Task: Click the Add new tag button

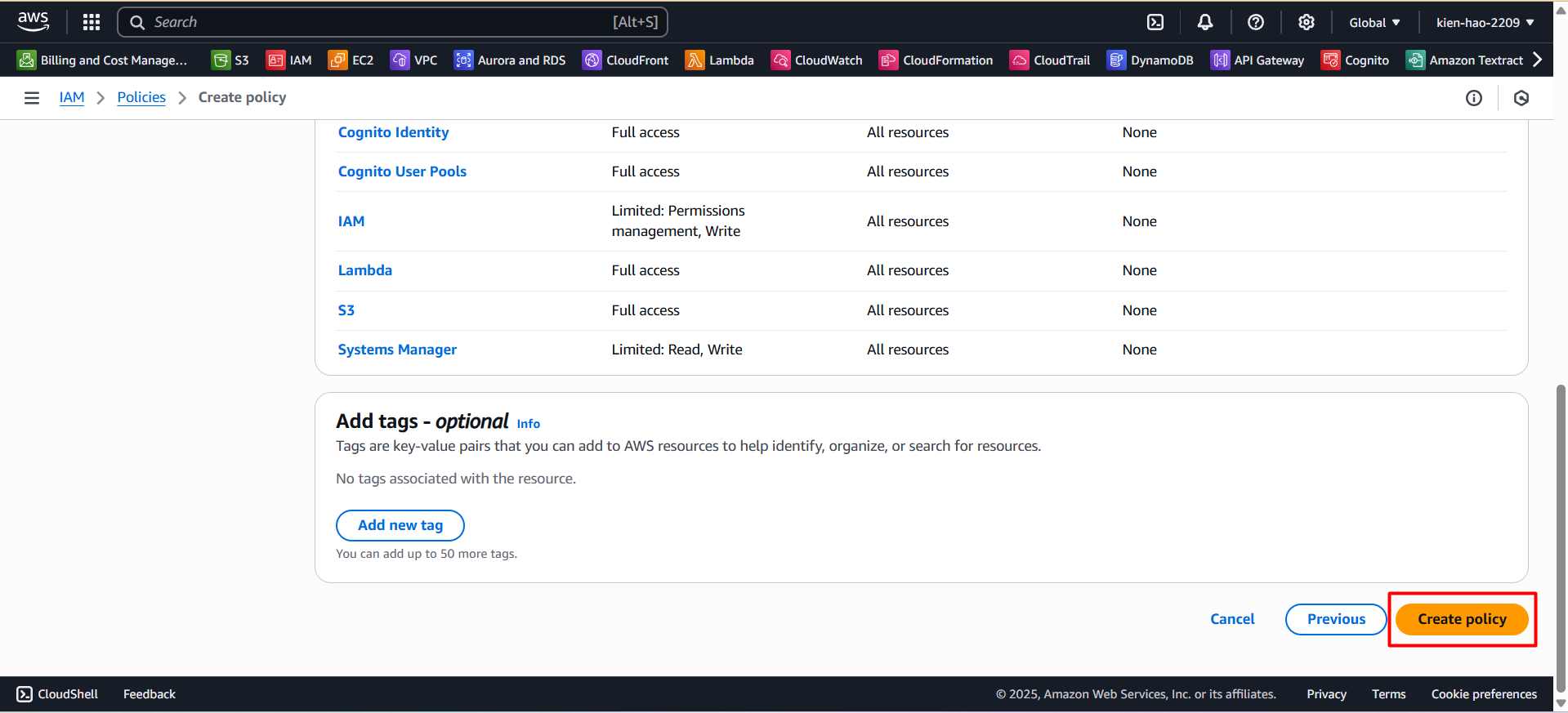Action: 400,525
